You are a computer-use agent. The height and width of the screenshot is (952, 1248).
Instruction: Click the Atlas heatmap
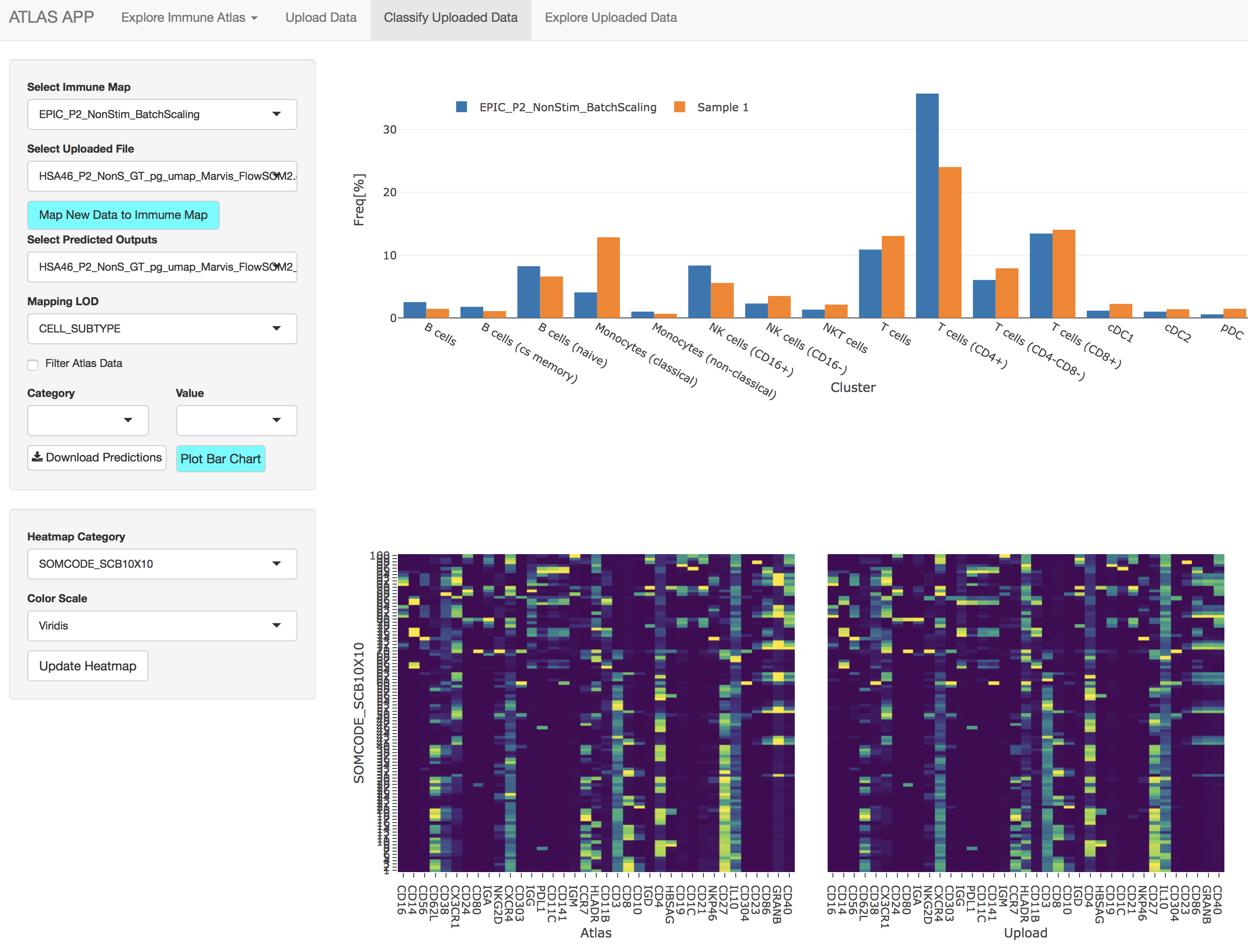tap(596, 713)
